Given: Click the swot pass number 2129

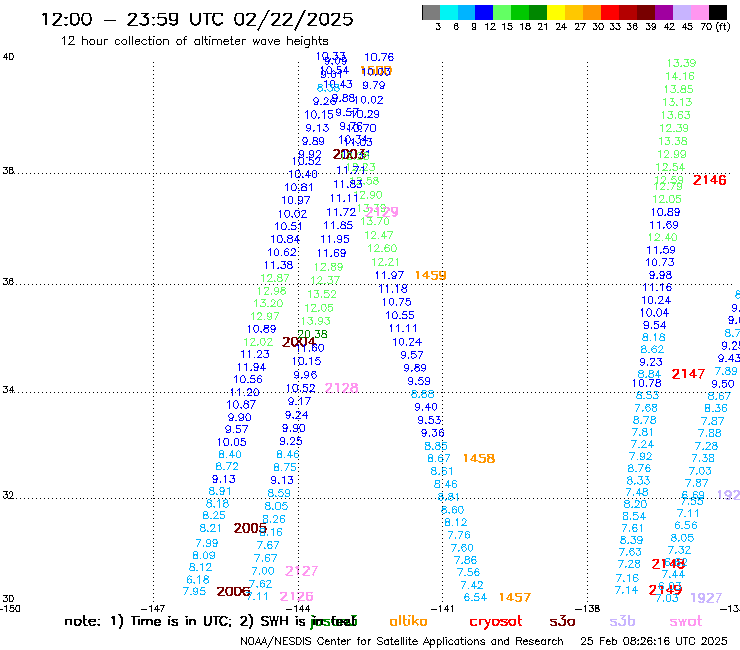Looking at the screenshot, I should click(382, 212).
